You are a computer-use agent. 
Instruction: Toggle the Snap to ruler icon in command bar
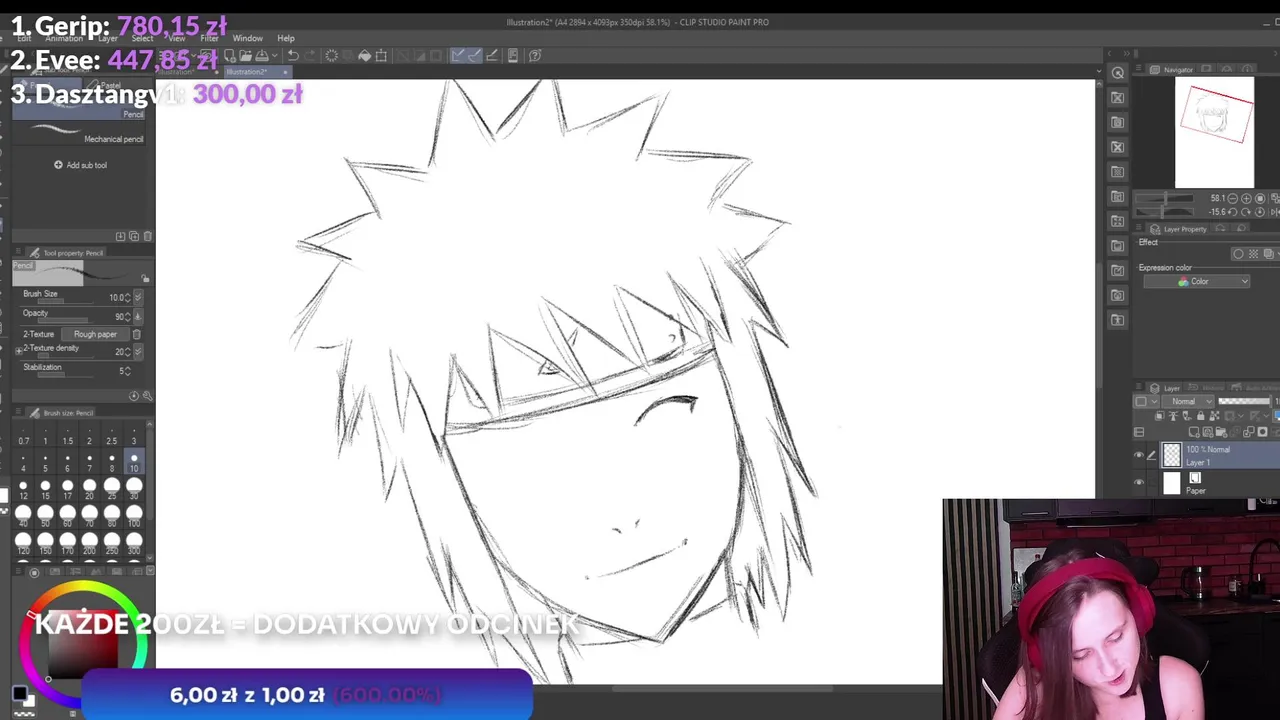coord(457,56)
